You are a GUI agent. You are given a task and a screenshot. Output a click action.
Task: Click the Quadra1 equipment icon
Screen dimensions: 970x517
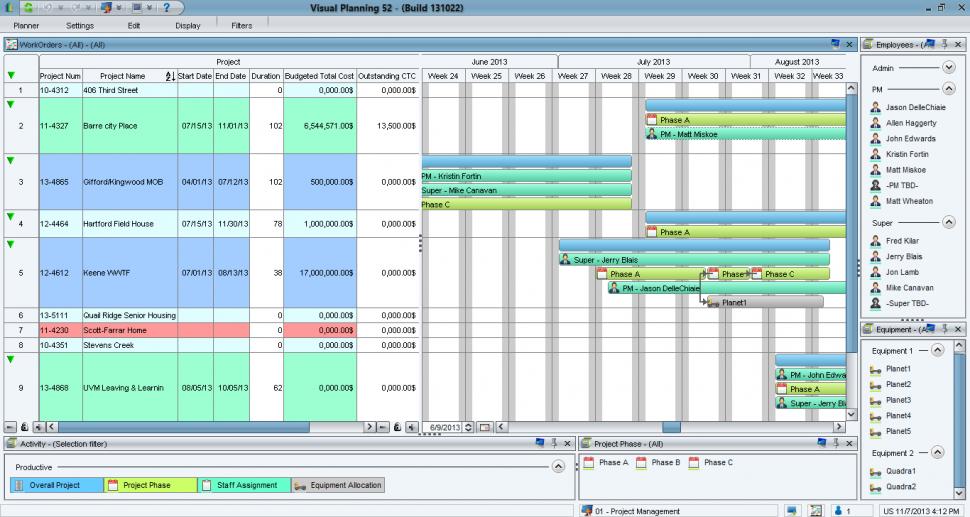pyautogui.click(x=876, y=471)
